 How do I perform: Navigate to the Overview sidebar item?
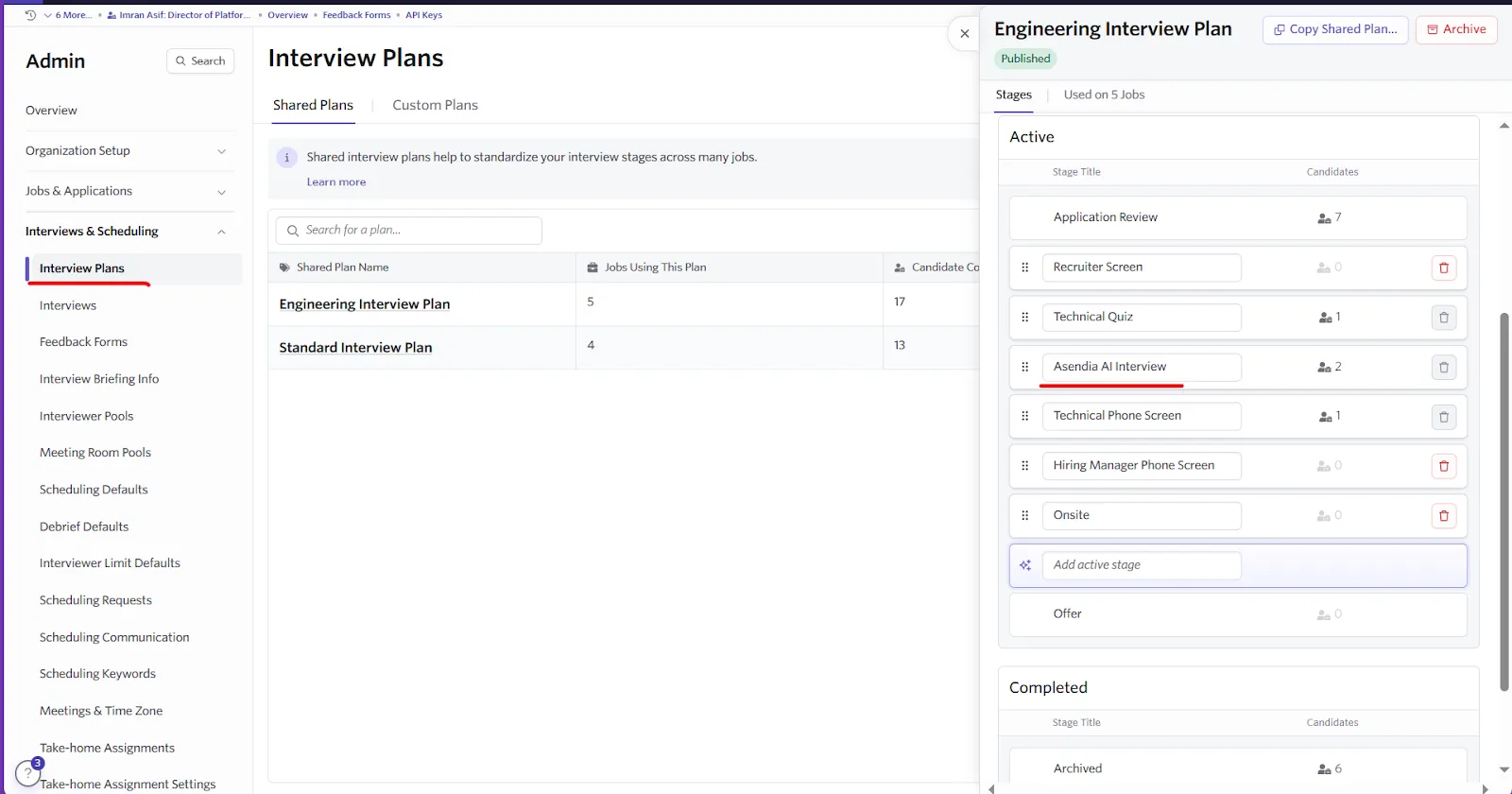point(51,111)
